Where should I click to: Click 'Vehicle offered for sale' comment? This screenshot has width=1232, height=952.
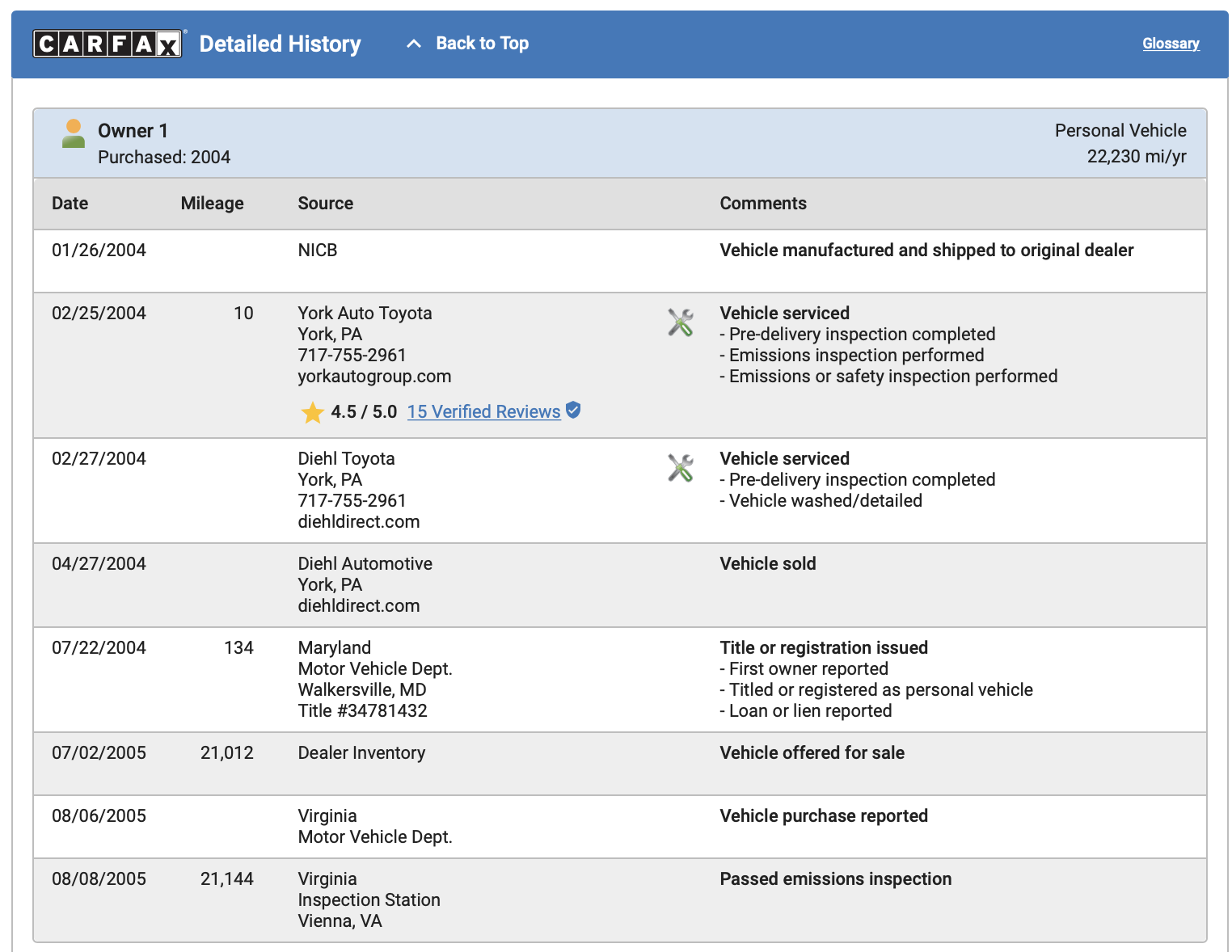tap(812, 753)
